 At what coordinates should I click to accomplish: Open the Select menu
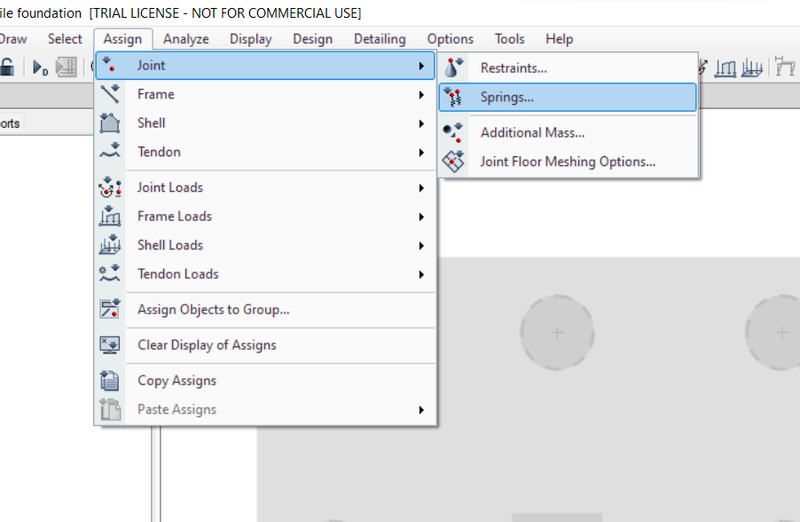tap(65, 39)
